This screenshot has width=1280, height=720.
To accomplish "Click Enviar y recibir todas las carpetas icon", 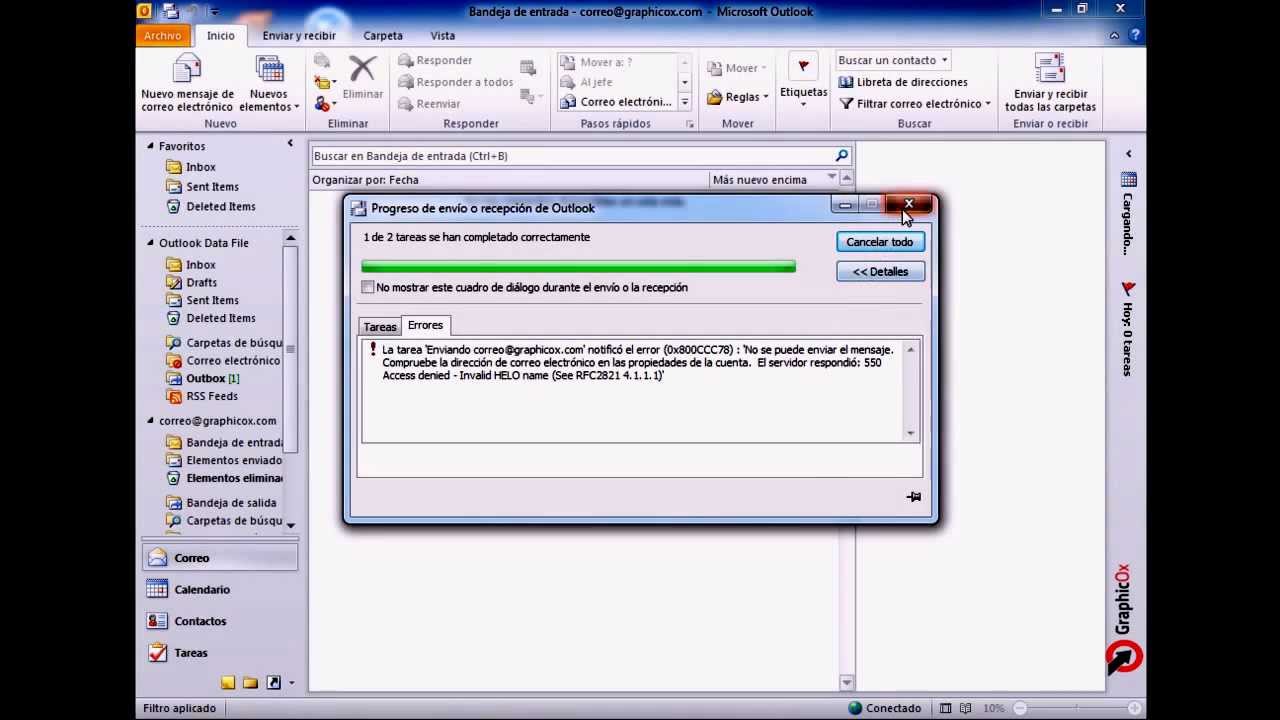I will tap(1050, 68).
